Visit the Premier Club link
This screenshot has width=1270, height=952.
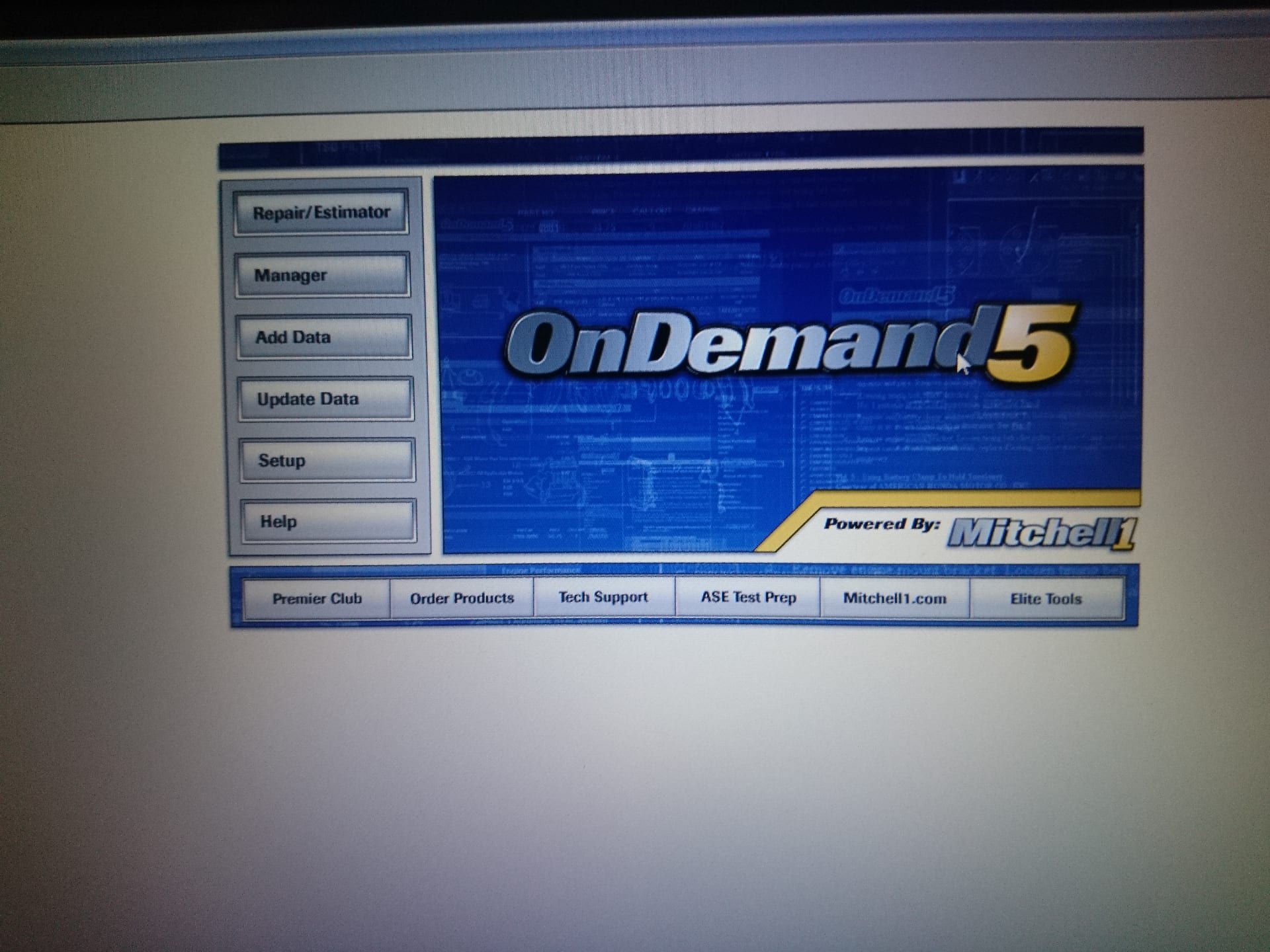coord(317,598)
